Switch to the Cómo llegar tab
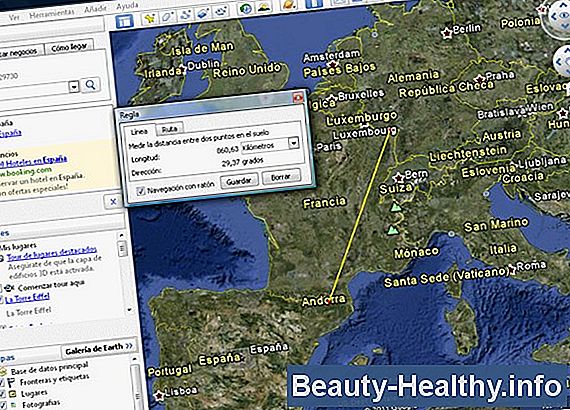570x410 pixels. [69, 47]
